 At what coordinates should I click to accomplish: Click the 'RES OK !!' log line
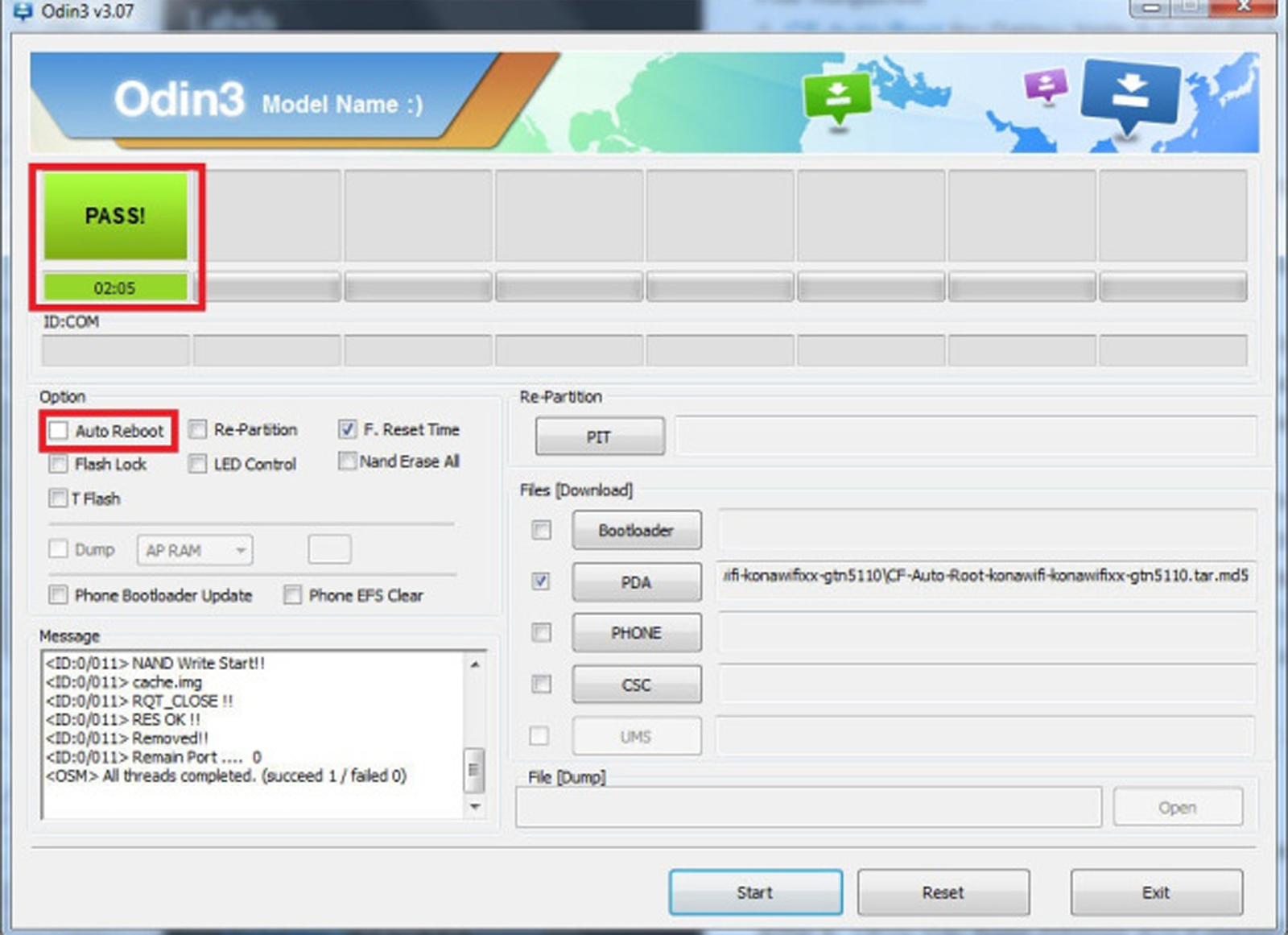tap(123, 719)
